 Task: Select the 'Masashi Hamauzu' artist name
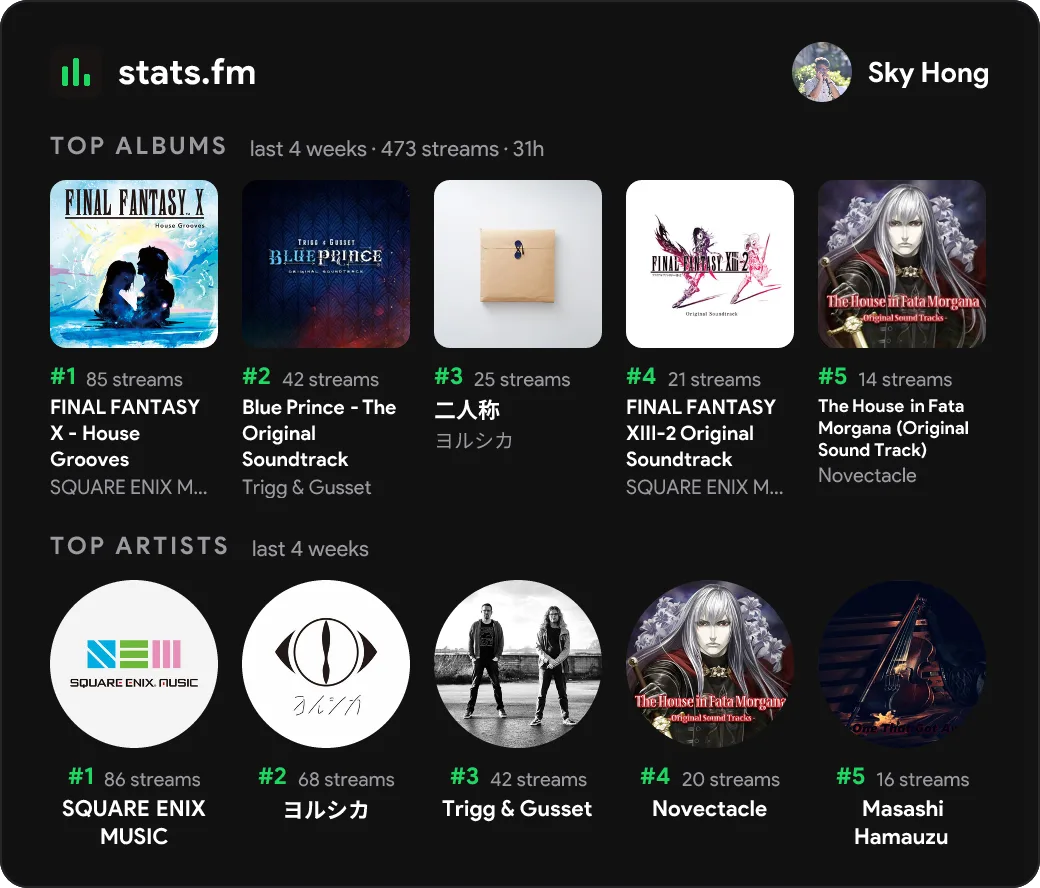(x=901, y=822)
